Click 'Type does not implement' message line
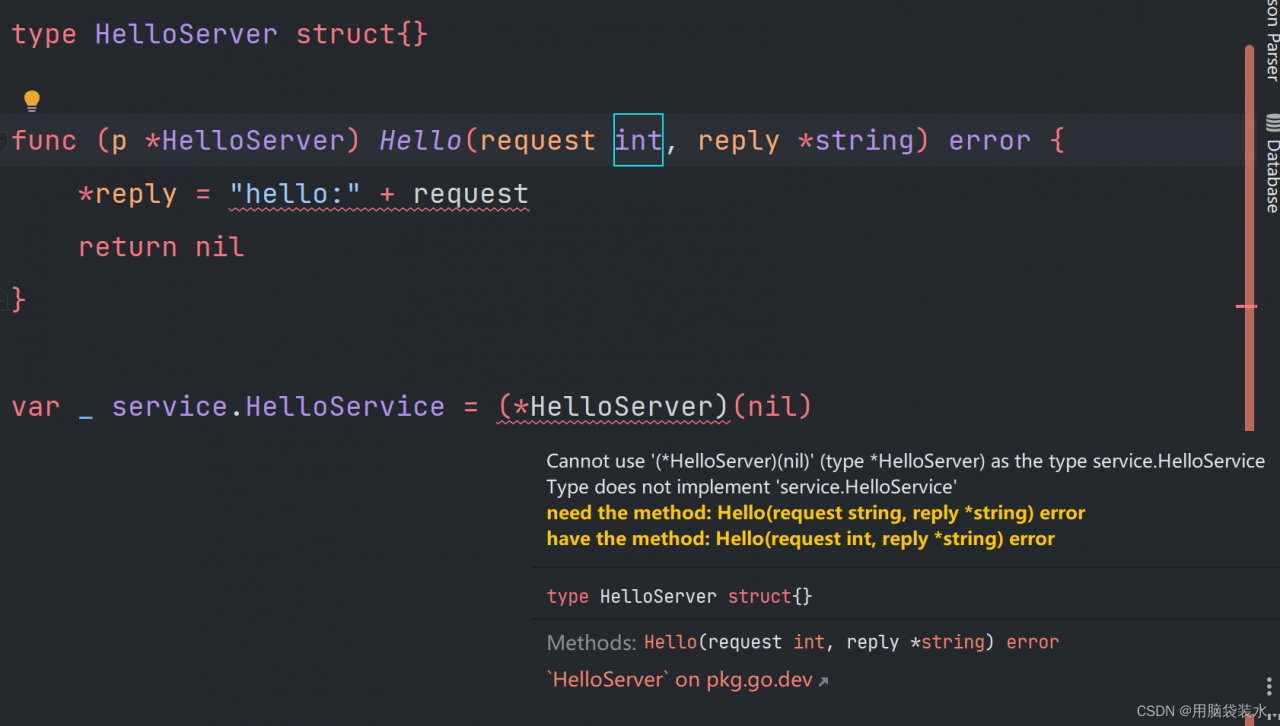1280x726 pixels. (x=752, y=487)
